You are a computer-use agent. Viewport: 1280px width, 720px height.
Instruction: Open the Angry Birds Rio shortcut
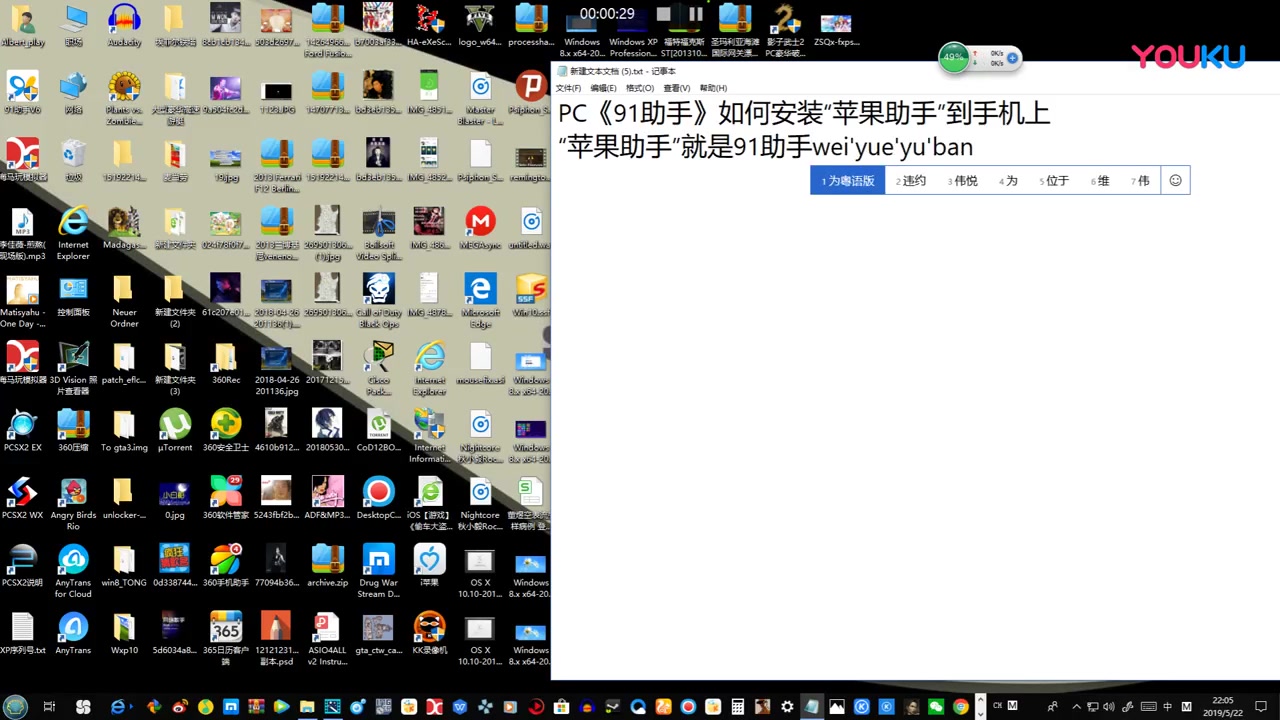point(73,504)
